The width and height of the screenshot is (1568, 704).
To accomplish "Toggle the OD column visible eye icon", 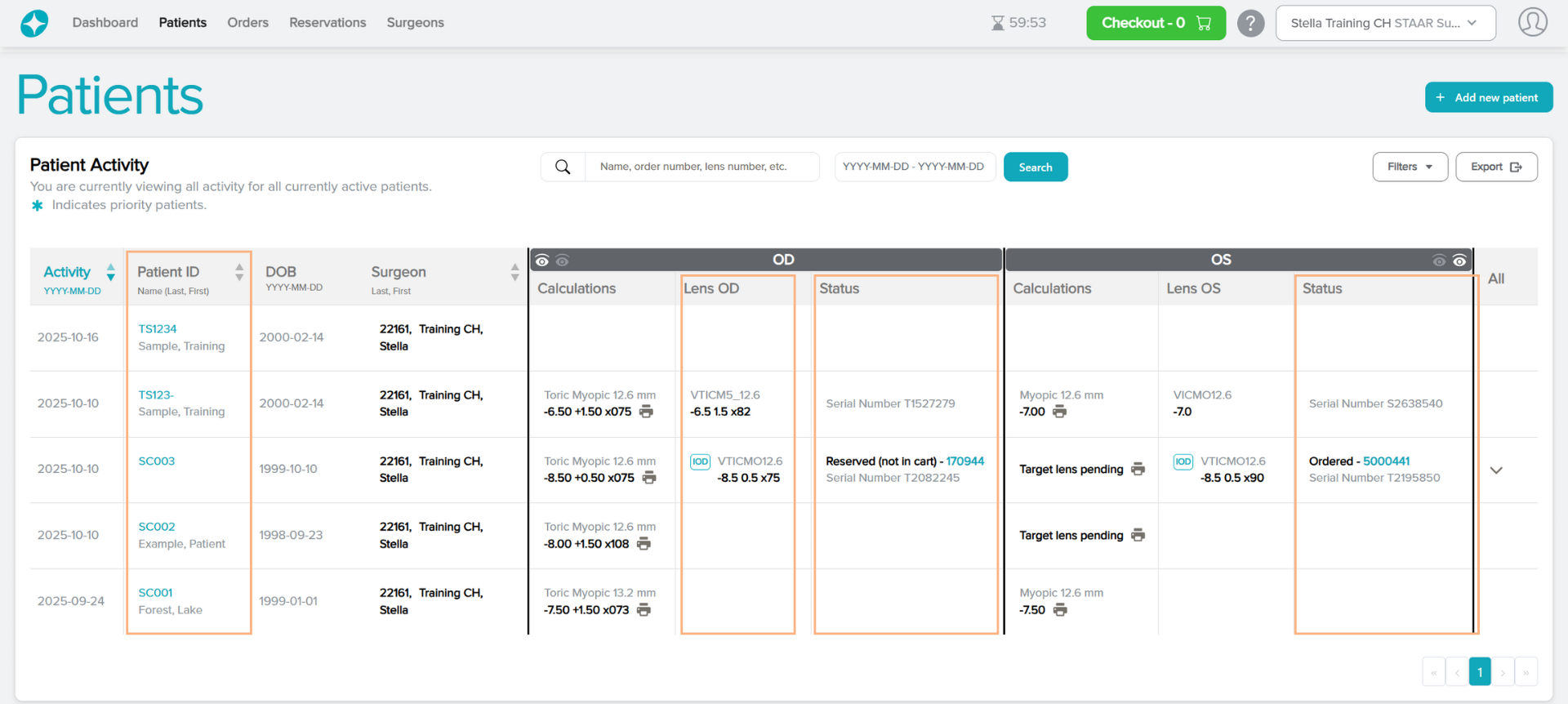I will (x=542, y=261).
